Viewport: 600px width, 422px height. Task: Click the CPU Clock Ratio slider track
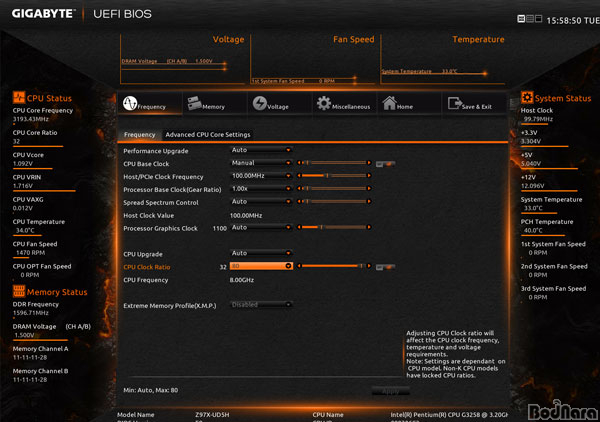pos(334,266)
